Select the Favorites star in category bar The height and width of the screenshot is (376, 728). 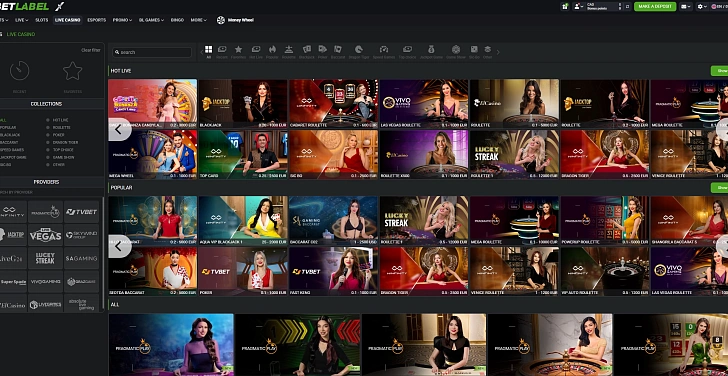pos(238,49)
